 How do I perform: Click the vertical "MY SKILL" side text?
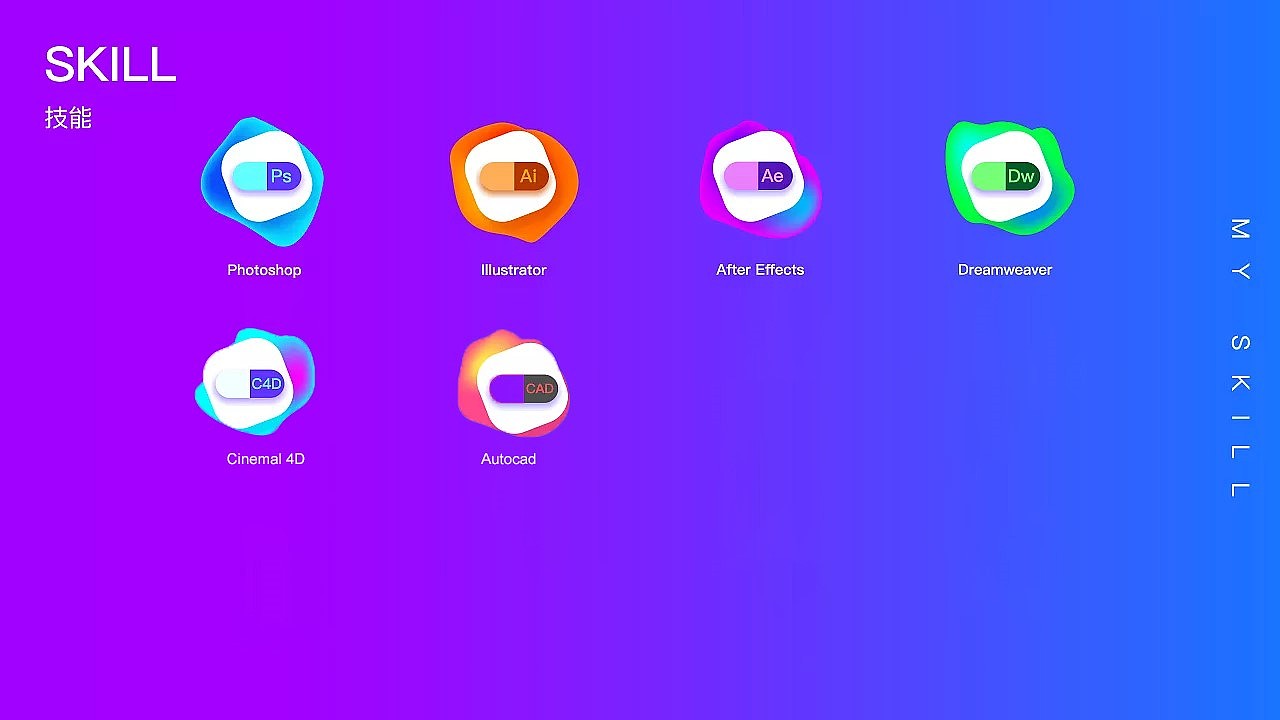(1240, 358)
